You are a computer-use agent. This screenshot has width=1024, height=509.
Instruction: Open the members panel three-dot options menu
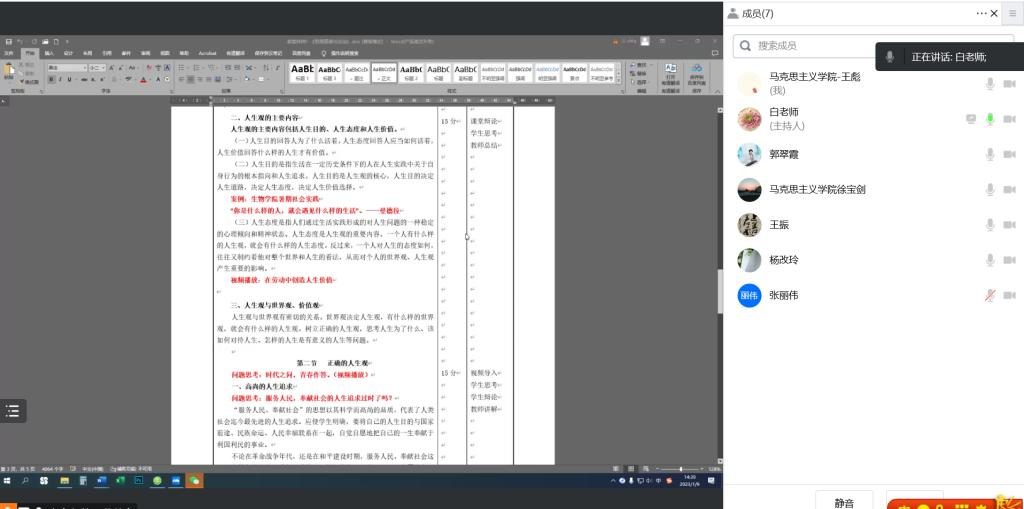point(981,13)
